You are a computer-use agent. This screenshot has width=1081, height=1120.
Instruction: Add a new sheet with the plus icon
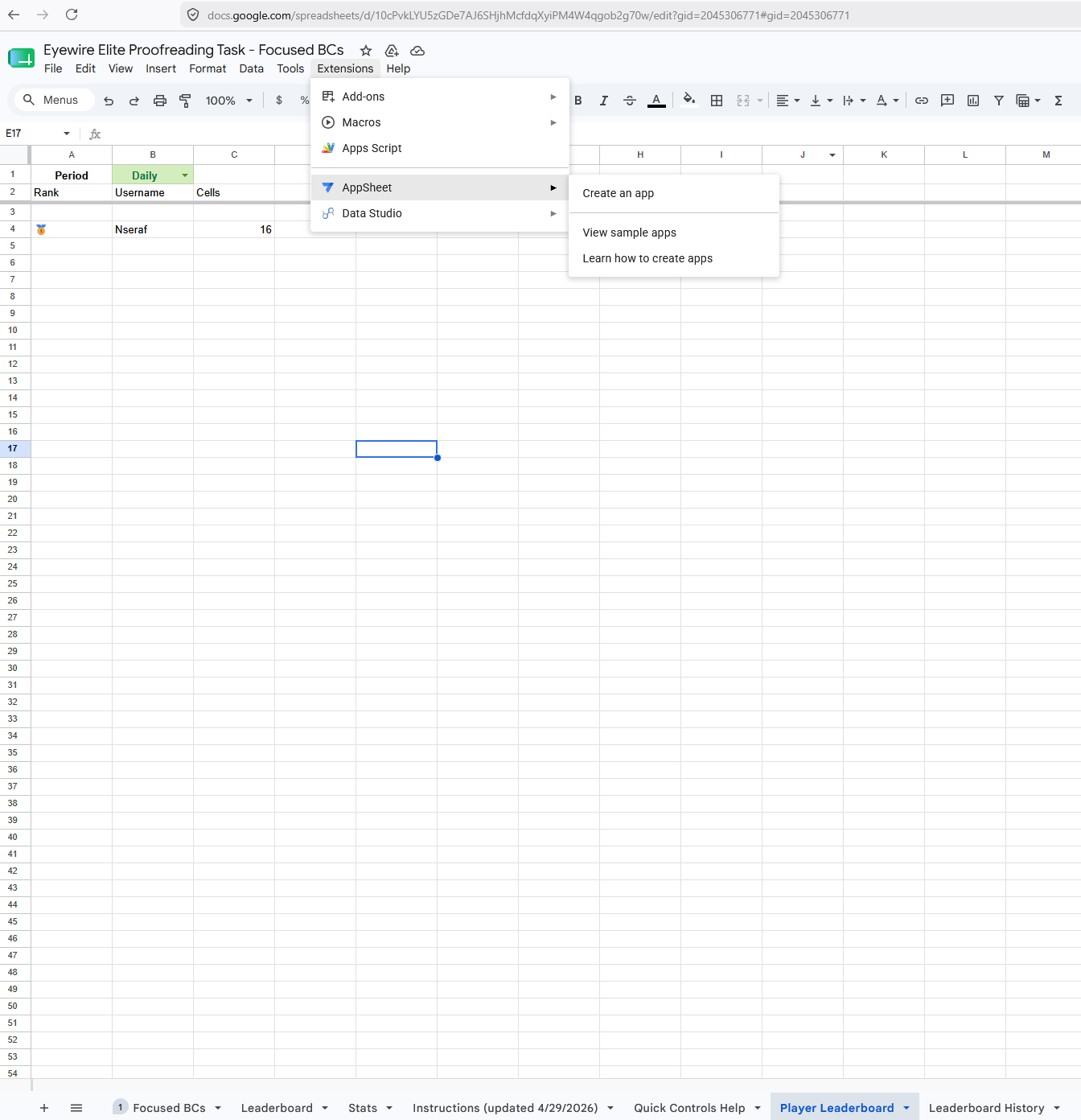[x=44, y=1108]
